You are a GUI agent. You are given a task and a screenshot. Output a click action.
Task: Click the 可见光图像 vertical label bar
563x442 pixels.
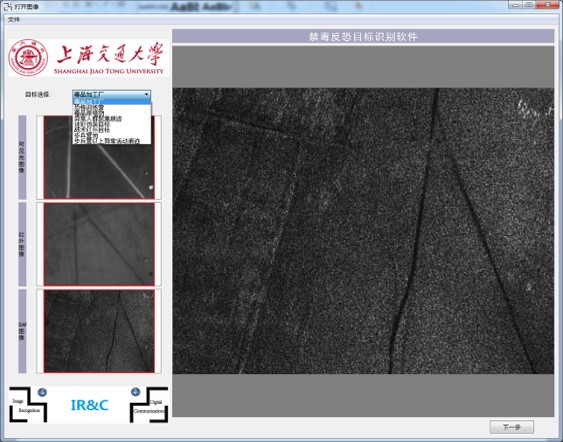[x=22, y=157]
